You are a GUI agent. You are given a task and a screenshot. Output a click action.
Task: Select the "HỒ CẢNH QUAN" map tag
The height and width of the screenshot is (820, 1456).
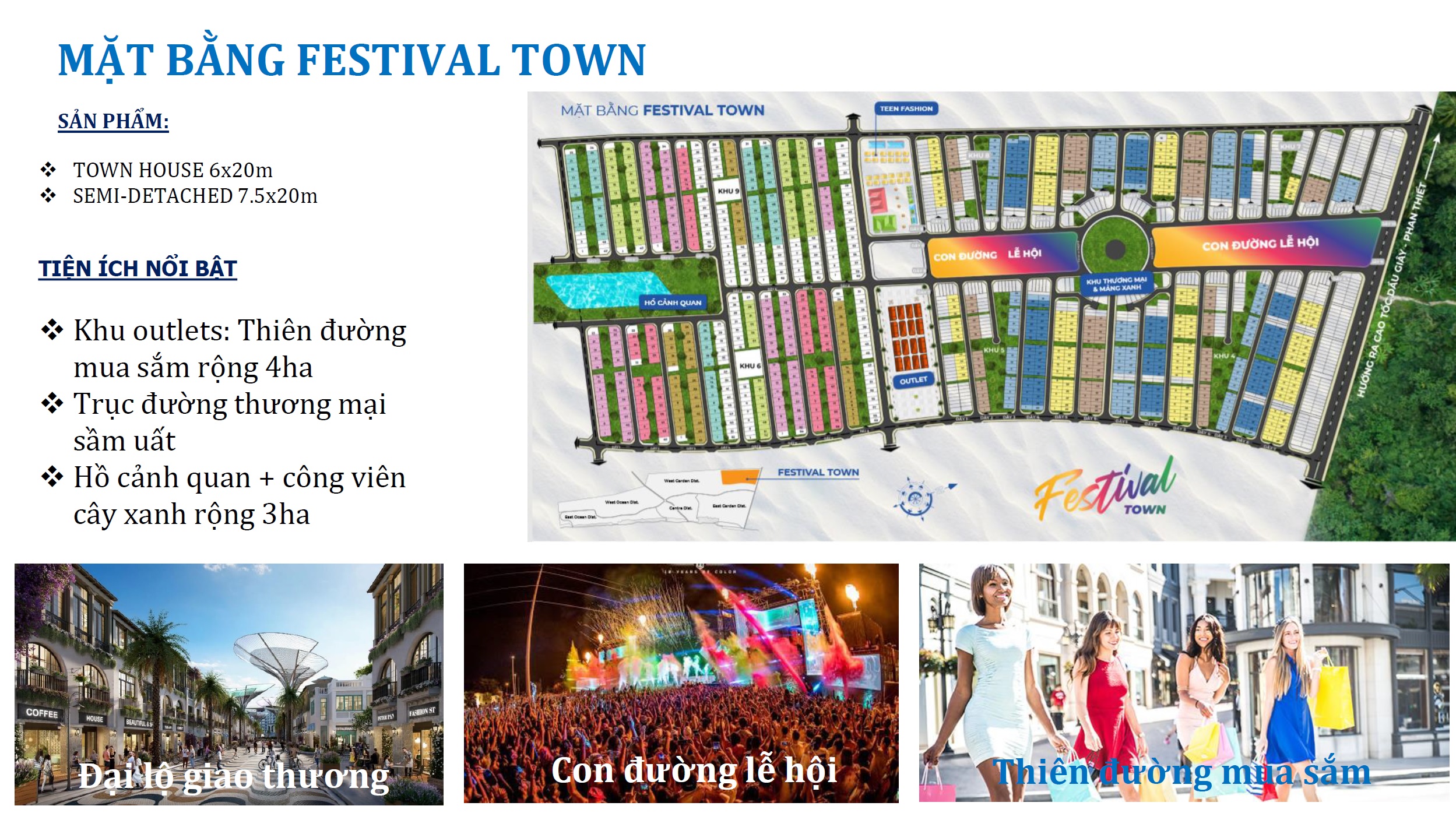(673, 302)
